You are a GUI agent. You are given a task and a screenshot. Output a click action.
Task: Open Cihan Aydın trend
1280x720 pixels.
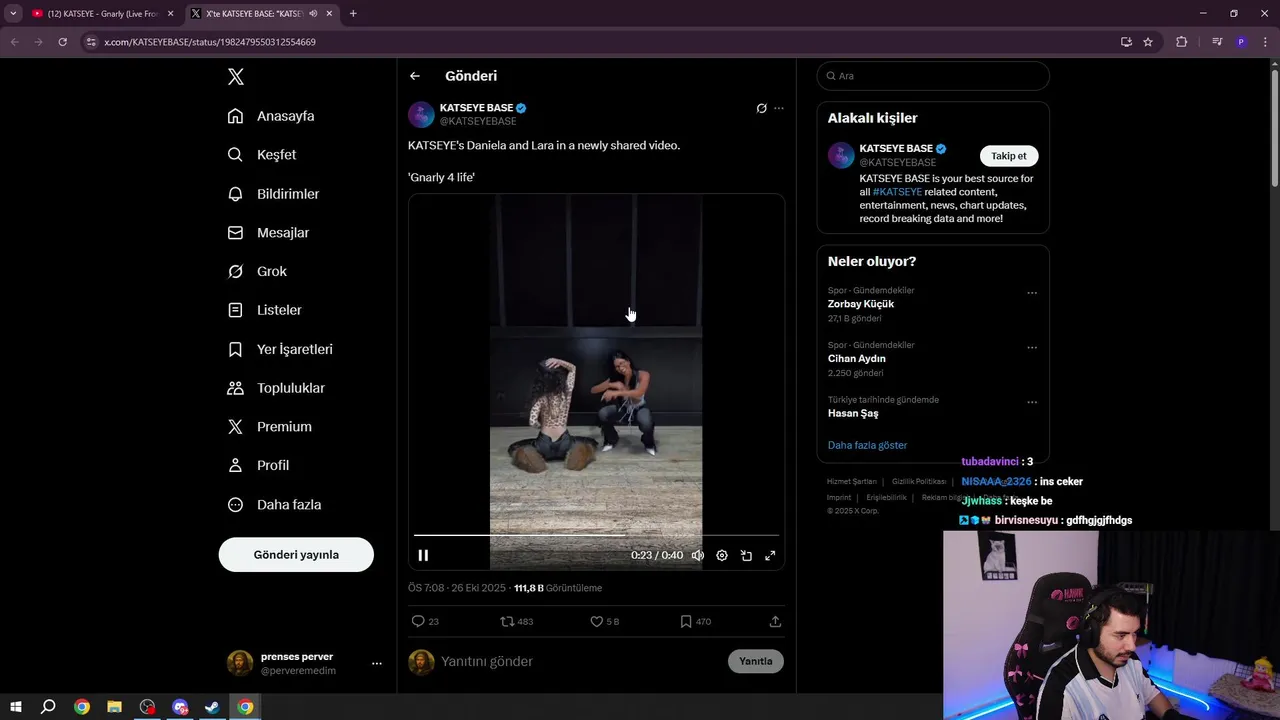point(857,358)
